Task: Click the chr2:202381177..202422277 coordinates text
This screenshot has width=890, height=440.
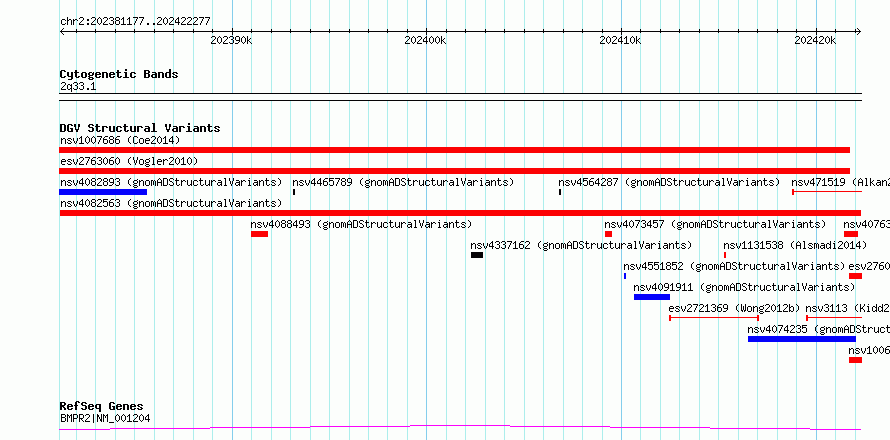Action: tap(135, 22)
